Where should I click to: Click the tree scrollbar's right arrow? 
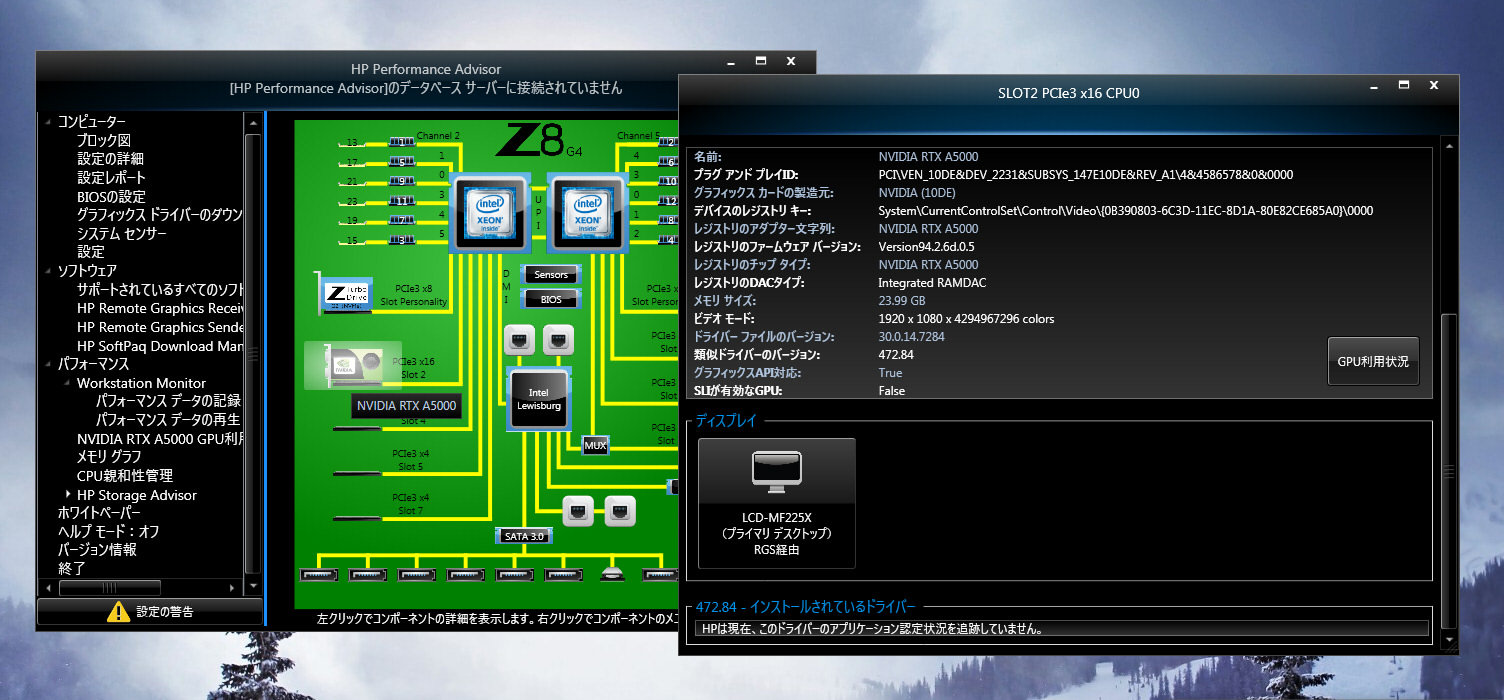point(233,588)
